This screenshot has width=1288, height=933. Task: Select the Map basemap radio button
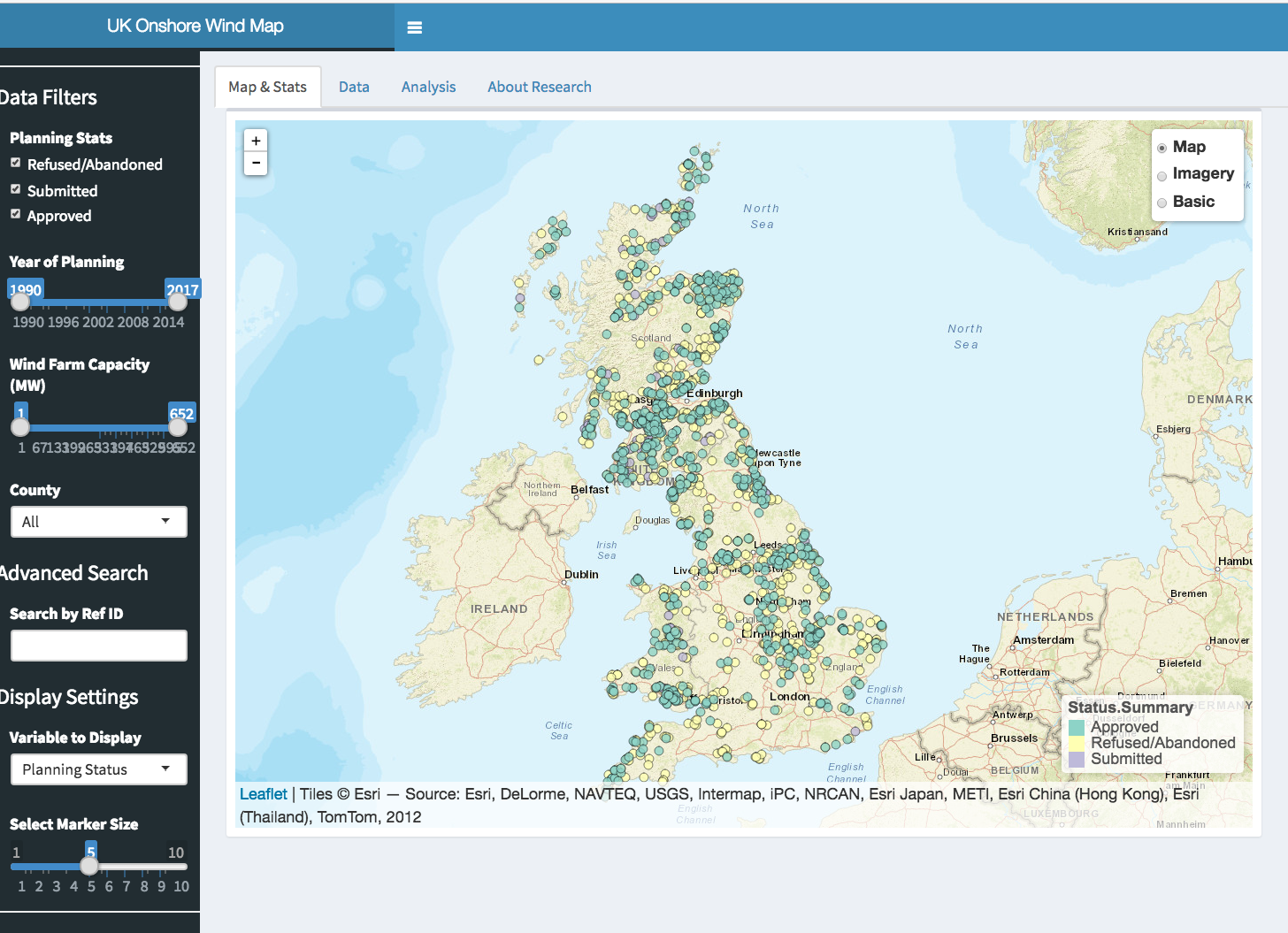point(1162,148)
